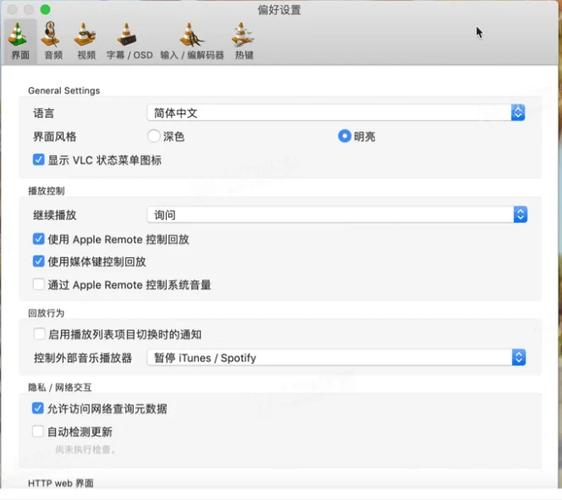This screenshot has width=562, height=500.
Task: Click the 界面 tab label text
Action: tap(20, 55)
